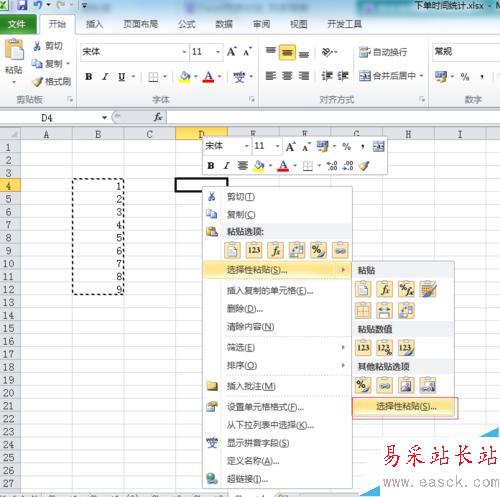The height and width of the screenshot is (497, 500).
Task: Open the mini toolbar font size dropdown
Action: (x=277, y=146)
